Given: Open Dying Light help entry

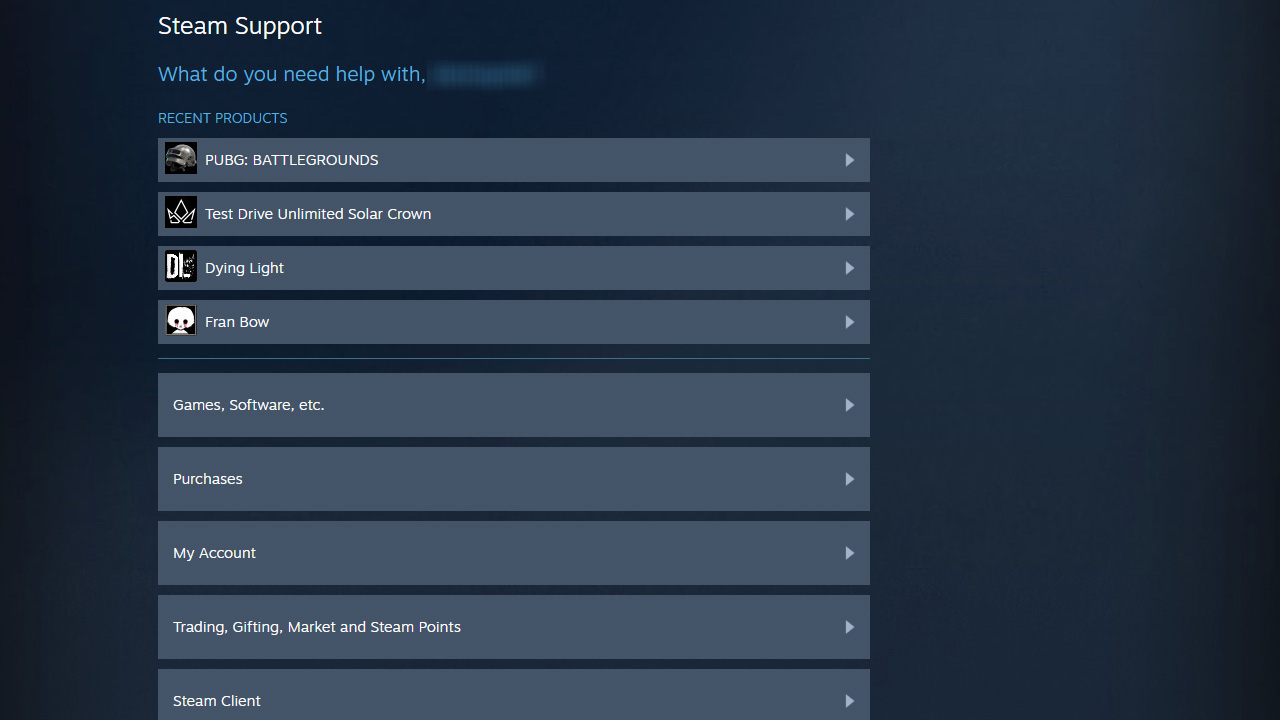Looking at the screenshot, I should [x=244, y=268].
